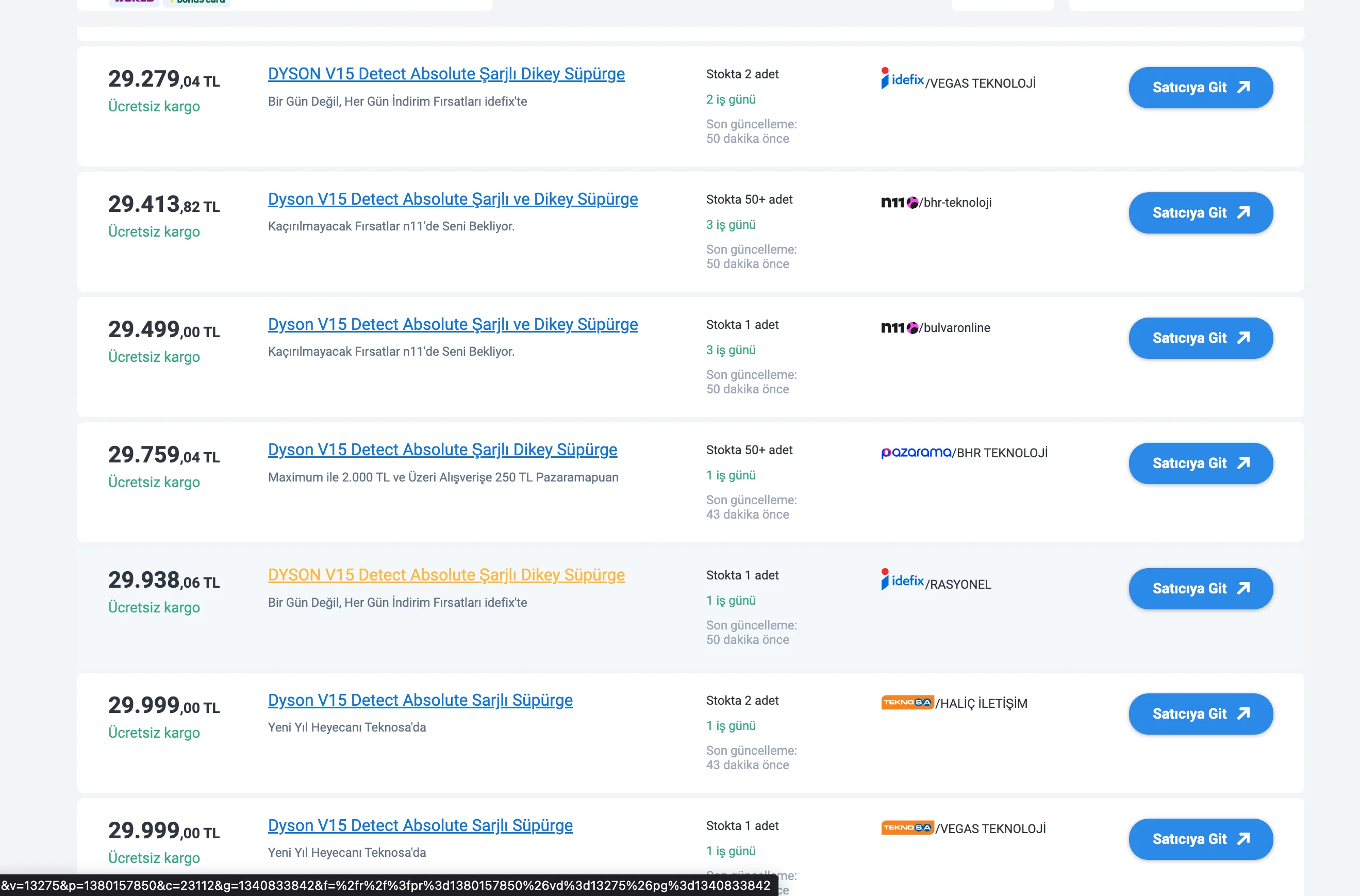This screenshot has width=1360, height=896.
Task: Click Teknosa logo beside HALİÇ İLETİŞİM
Action: pos(907,702)
